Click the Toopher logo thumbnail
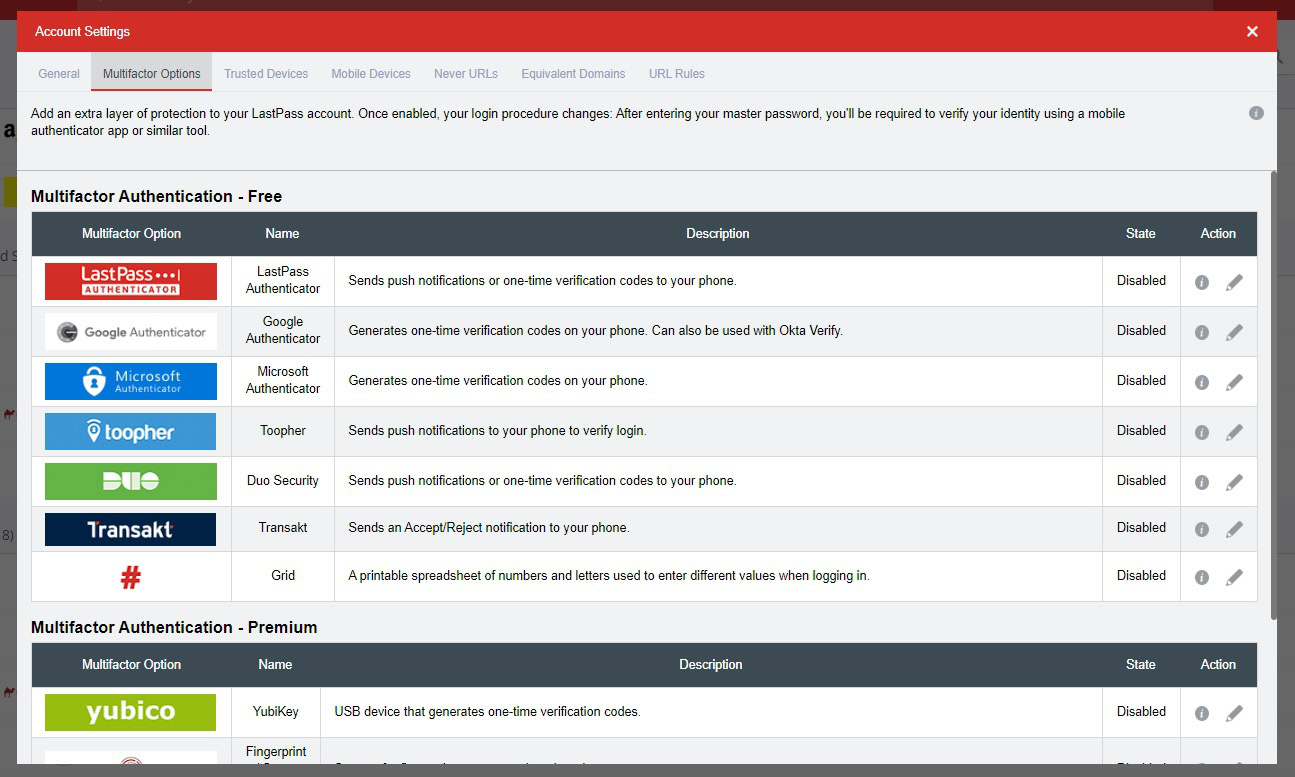 click(x=131, y=432)
